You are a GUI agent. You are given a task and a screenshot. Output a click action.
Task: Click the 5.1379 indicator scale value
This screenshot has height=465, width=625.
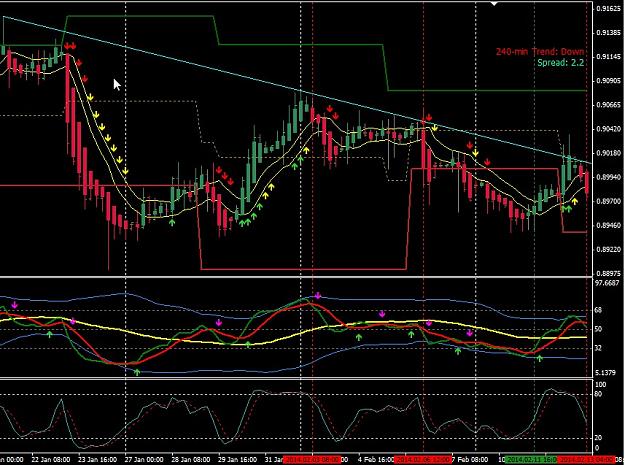606,373
